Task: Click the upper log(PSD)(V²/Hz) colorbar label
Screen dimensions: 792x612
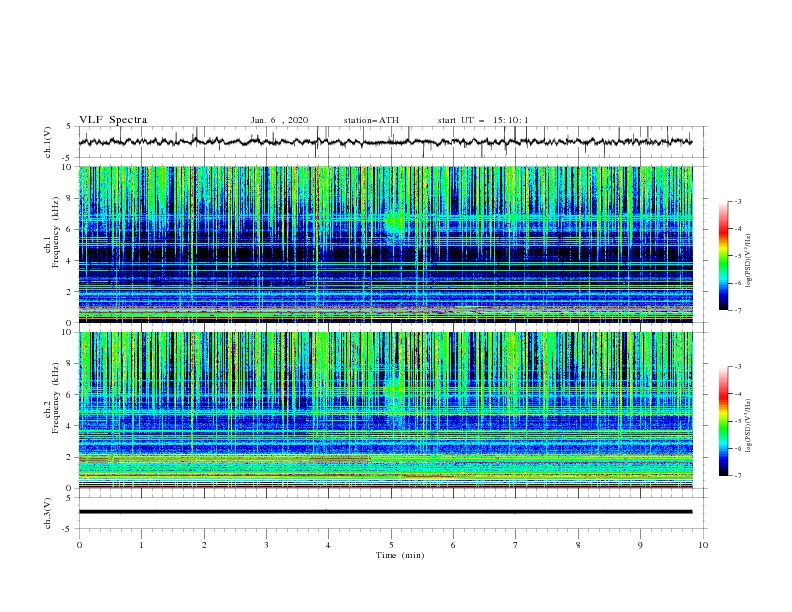Action: [748, 261]
